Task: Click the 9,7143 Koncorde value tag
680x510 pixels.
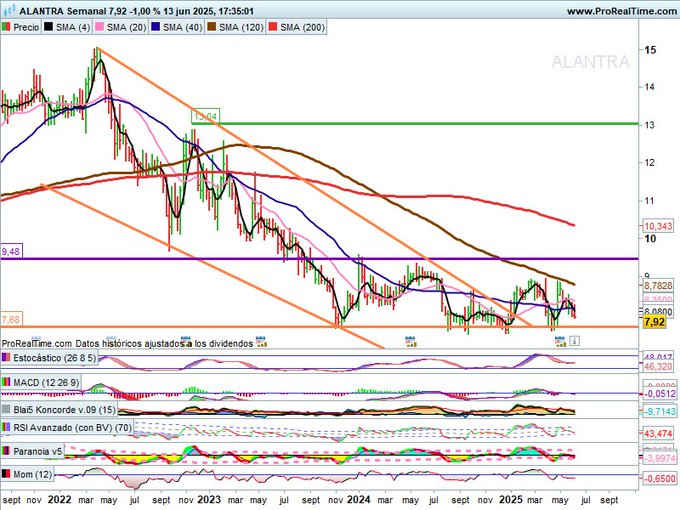Action: (x=660, y=411)
